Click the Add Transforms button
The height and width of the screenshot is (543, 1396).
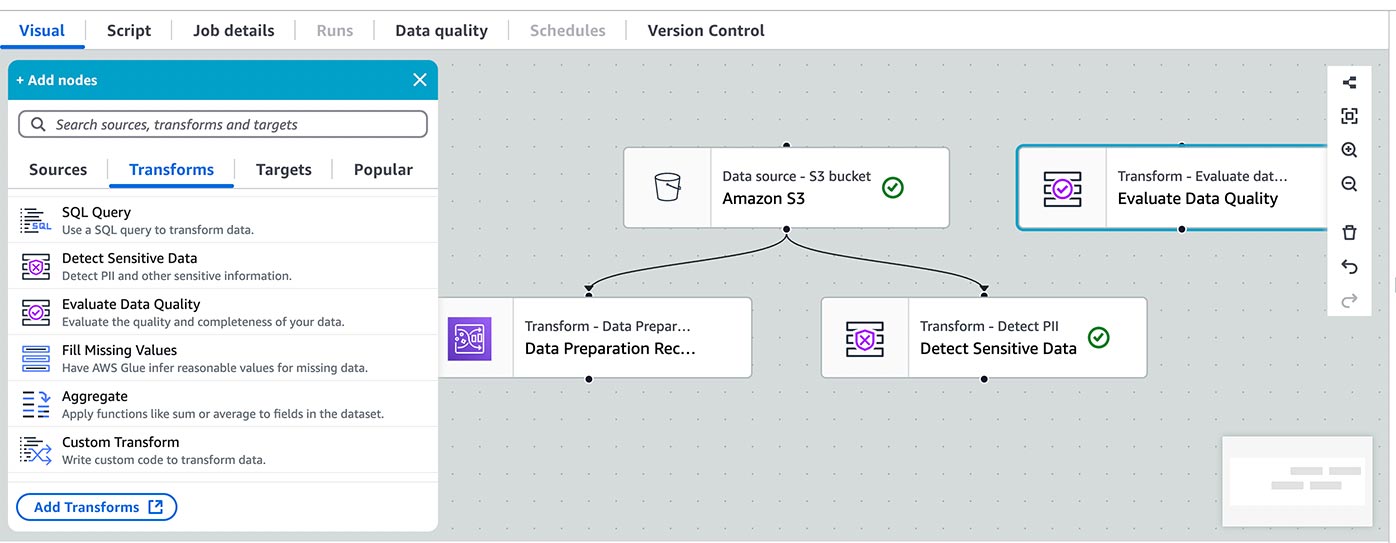point(96,507)
